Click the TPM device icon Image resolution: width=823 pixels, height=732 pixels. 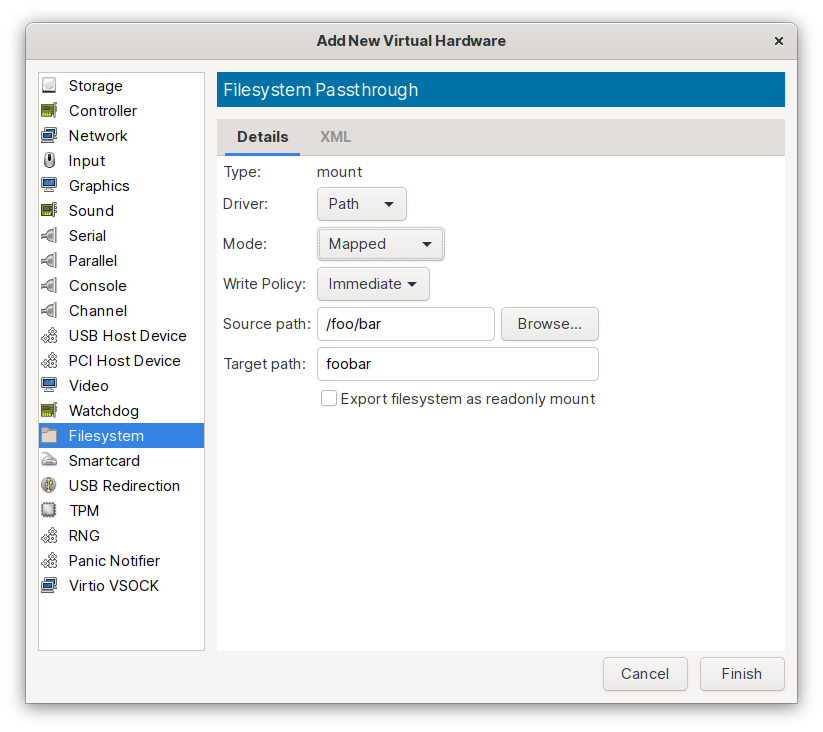tap(49, 510)
